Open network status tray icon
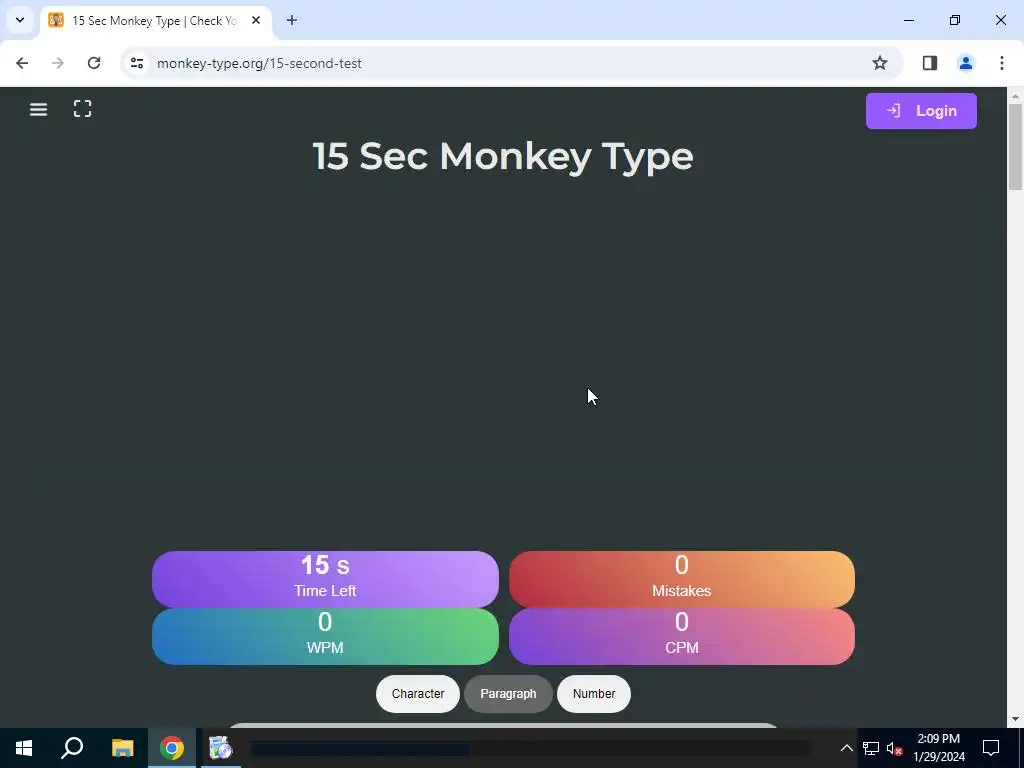The image size is (1024, 768). [871, 748]
